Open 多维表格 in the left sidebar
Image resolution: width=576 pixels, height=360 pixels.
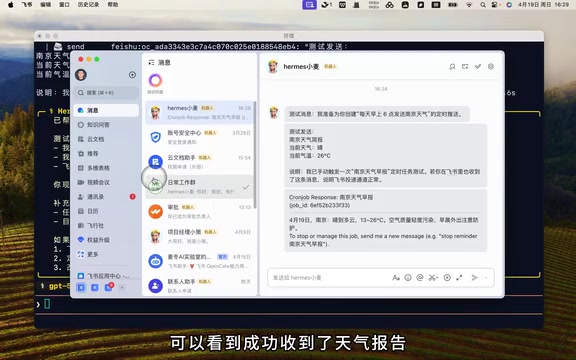click(106, 168)
